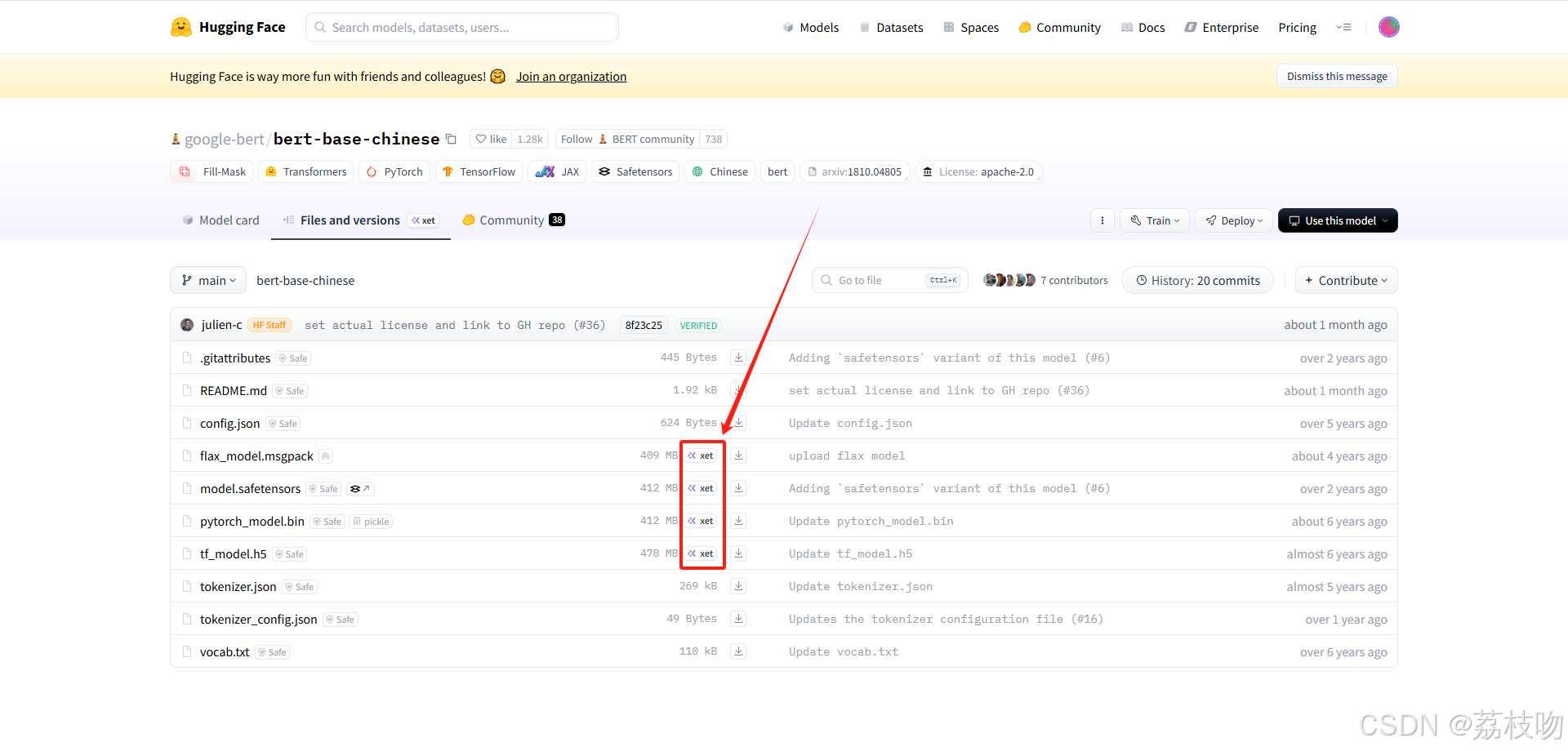Download the README.md file
Image resolution: width=1568 pixels, height=751 pixels.
(738, 390)
